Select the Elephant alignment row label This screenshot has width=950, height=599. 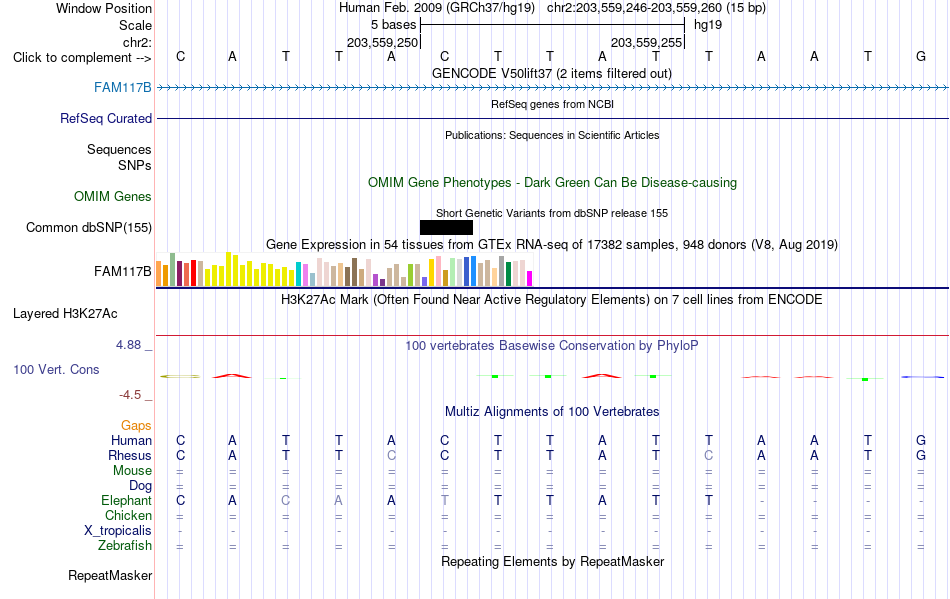click(126, 501)
